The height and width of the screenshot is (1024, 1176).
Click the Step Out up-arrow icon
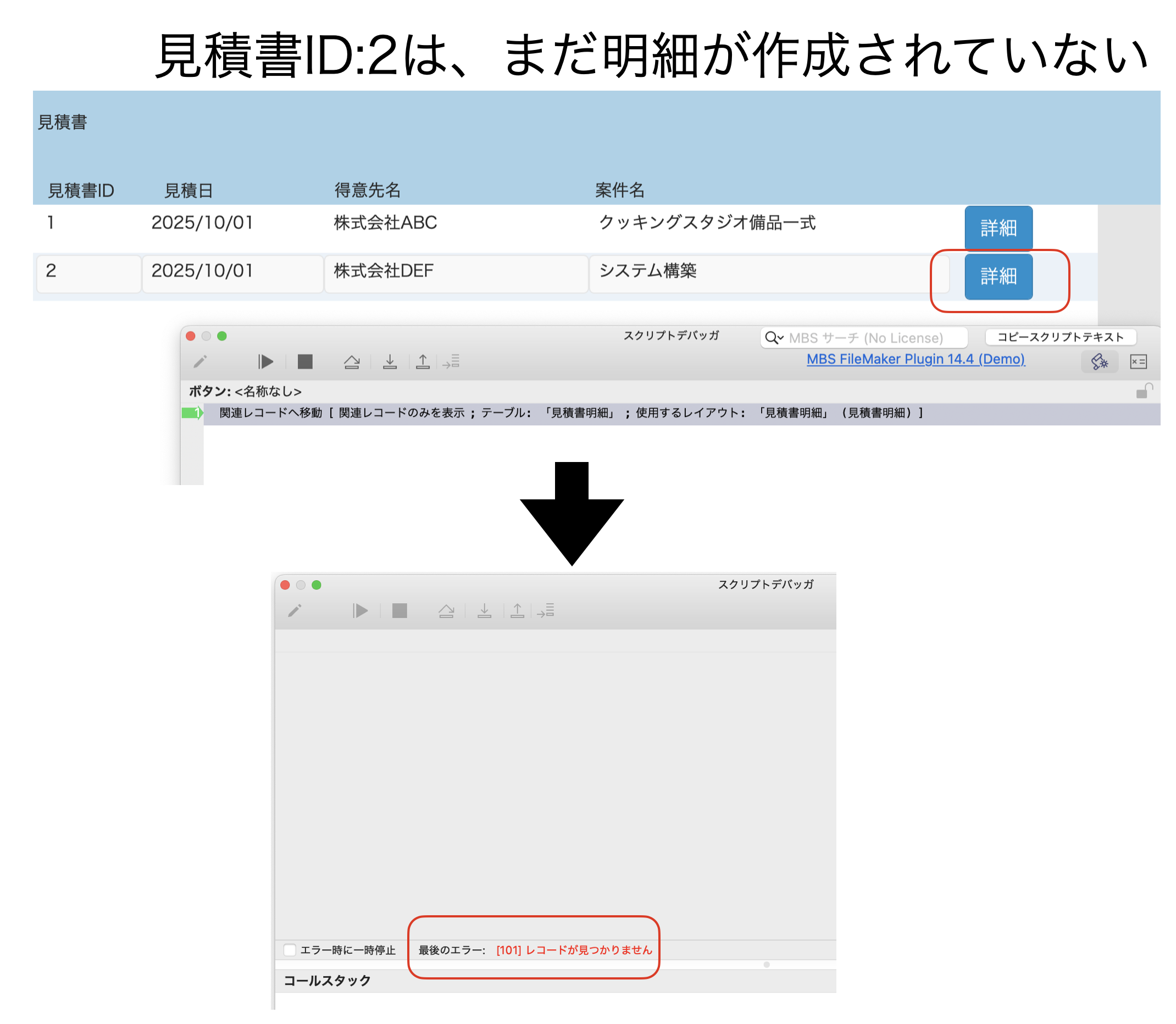[423, 361]
